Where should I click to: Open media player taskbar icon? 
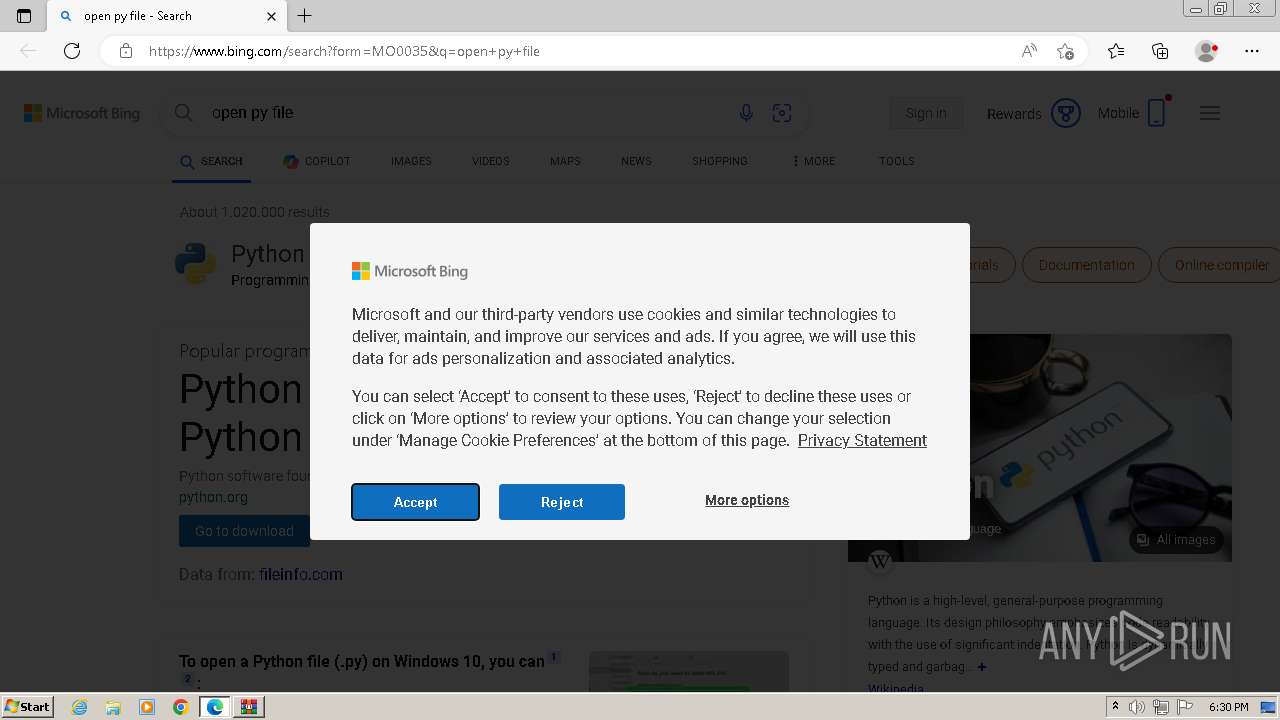[x=147, y=707]
